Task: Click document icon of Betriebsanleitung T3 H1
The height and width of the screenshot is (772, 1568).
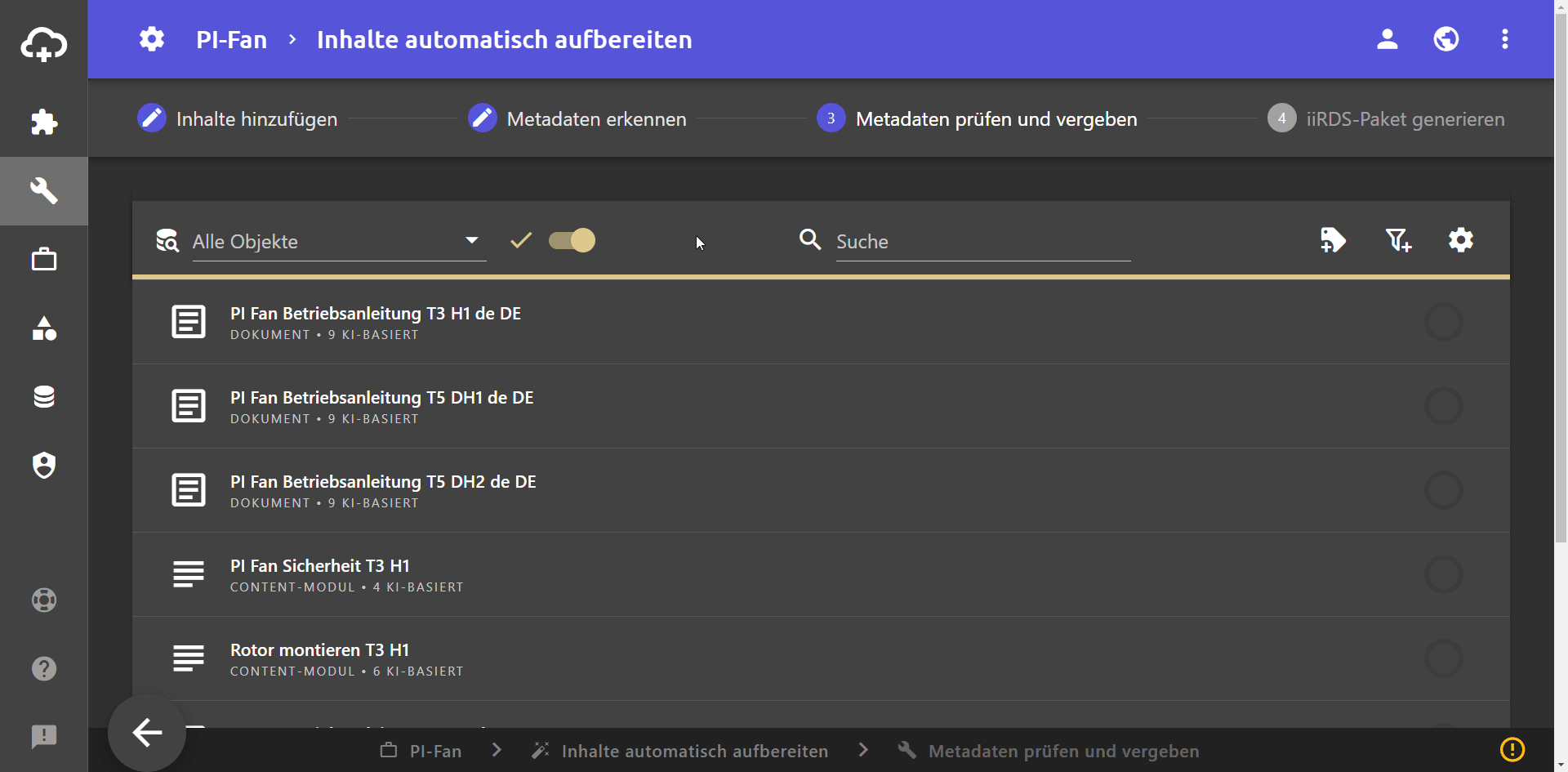Action: [x=189, y=322]
